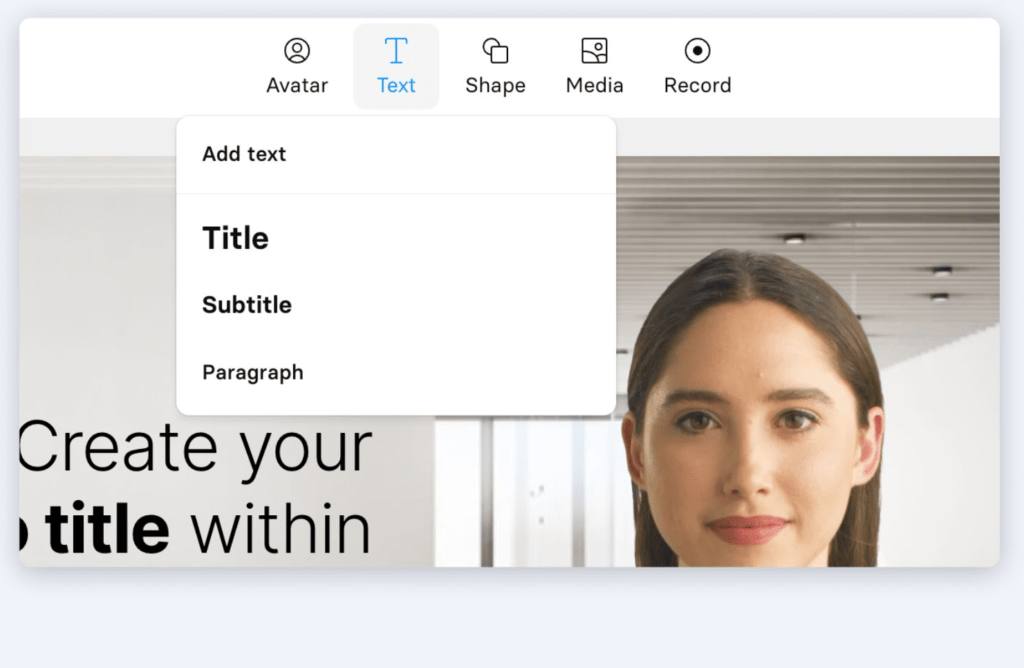Screen dimensions: 1024x668
Task: Click the blue 'Text' toolbar label
Action: (396, 86)
